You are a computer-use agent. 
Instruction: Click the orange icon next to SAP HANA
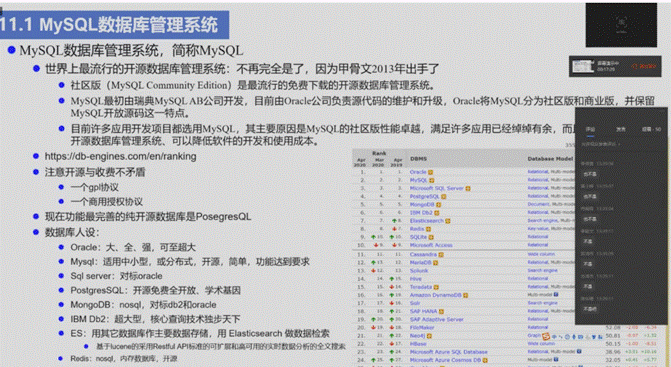441,311
